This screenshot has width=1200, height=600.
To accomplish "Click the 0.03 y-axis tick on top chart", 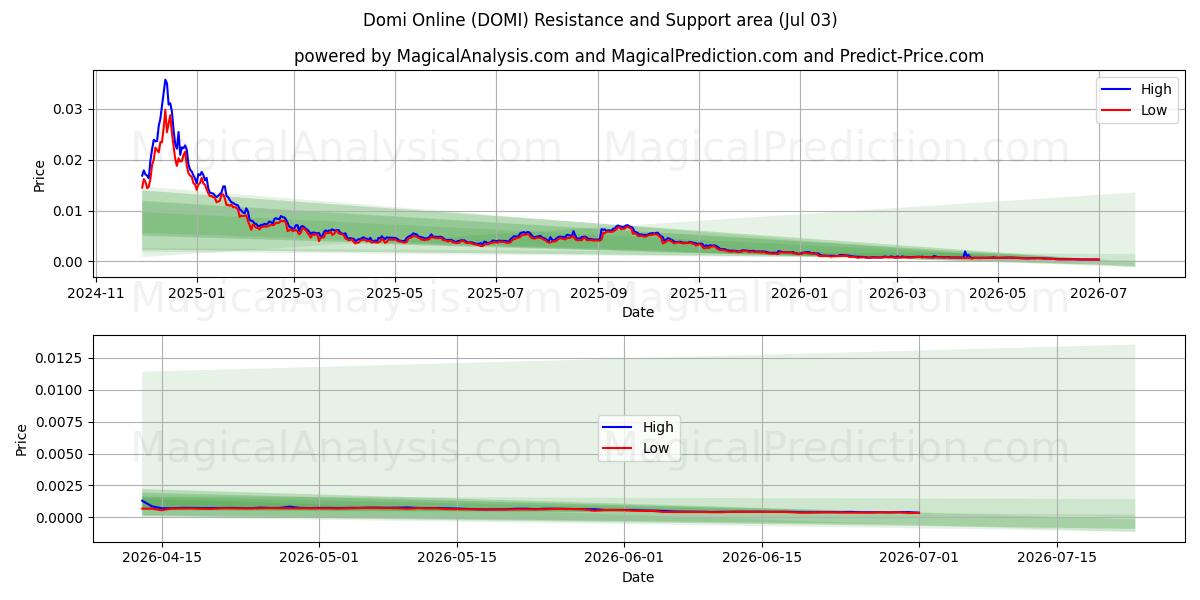I will click(x=73, y=109).
